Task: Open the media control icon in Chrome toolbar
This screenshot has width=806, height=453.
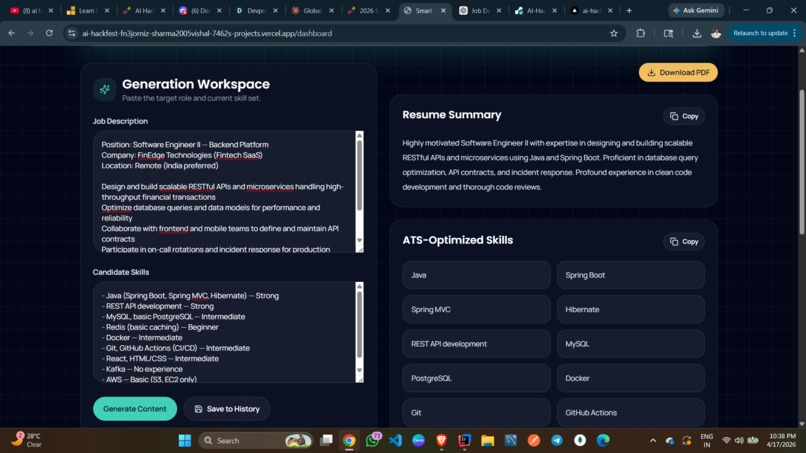Action: click(668, 33)
